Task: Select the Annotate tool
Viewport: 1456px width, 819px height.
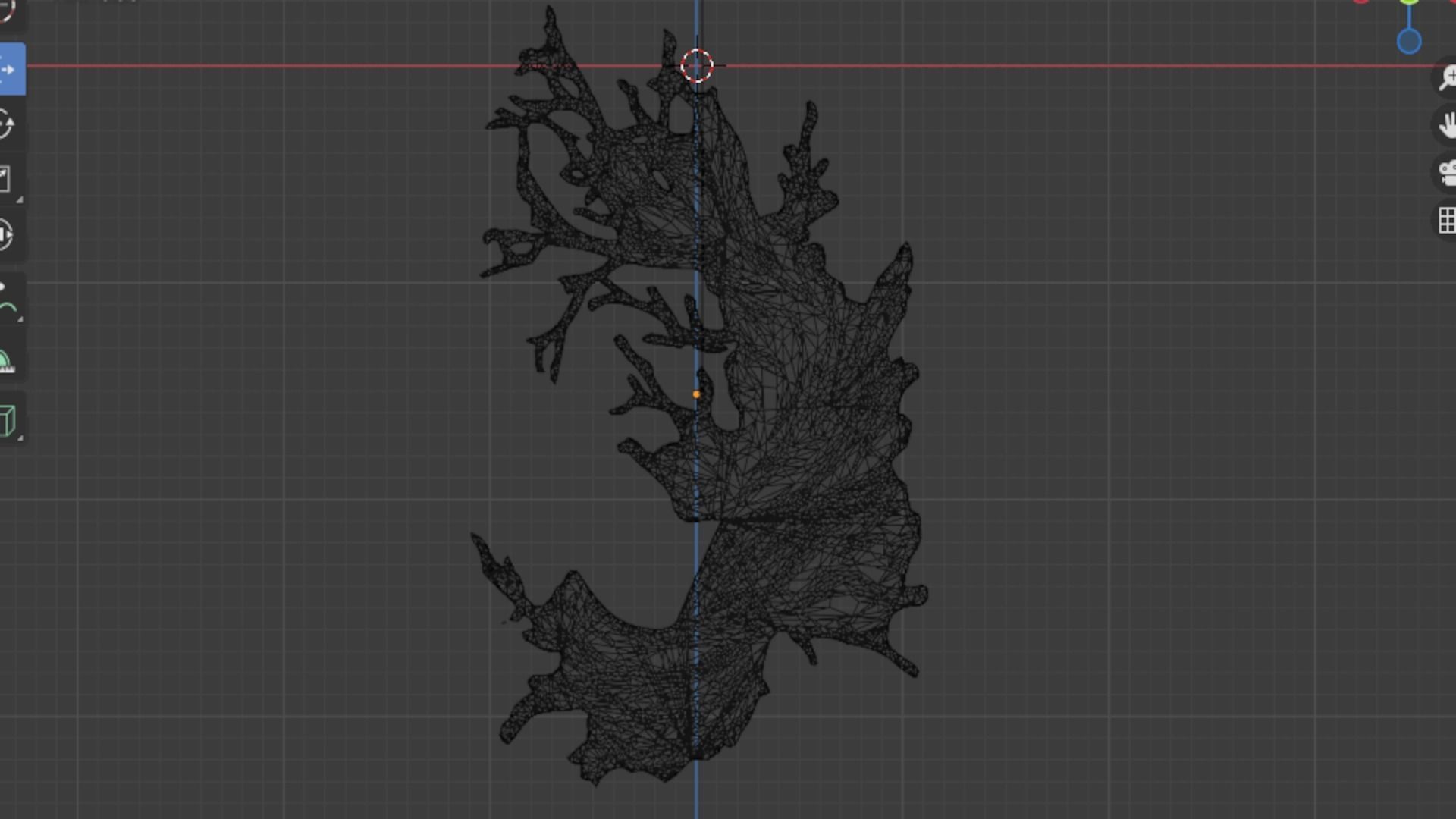Action: 6,300
